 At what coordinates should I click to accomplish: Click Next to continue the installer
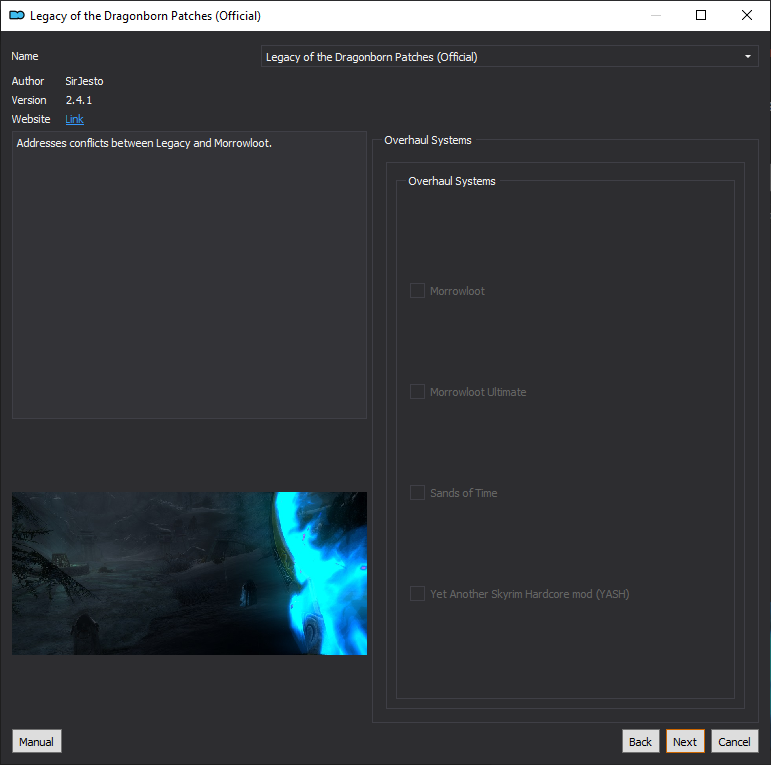tap(685, 741)
